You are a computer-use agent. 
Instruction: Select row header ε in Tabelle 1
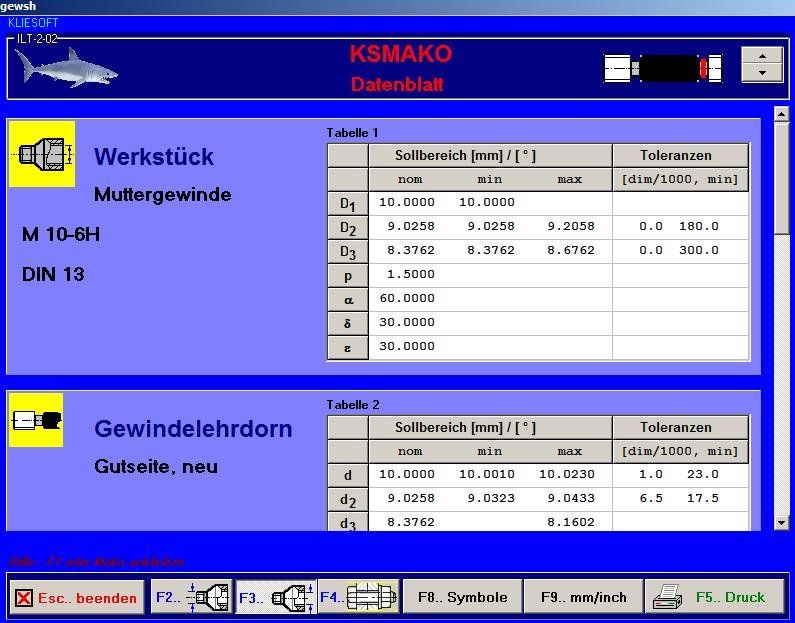(x=348, y=348)
